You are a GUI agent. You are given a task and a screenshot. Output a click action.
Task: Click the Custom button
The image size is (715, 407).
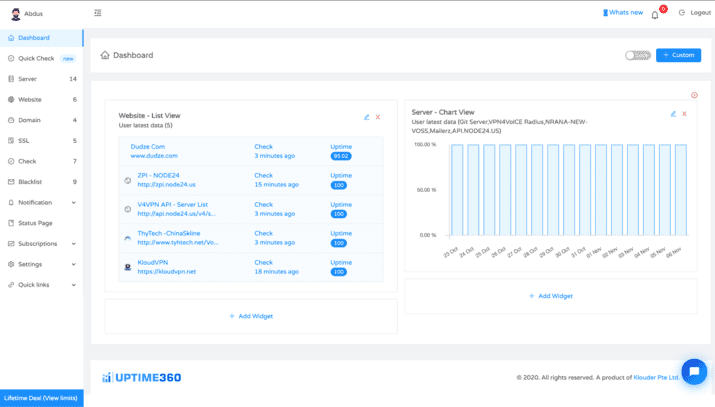pos(678,55)
